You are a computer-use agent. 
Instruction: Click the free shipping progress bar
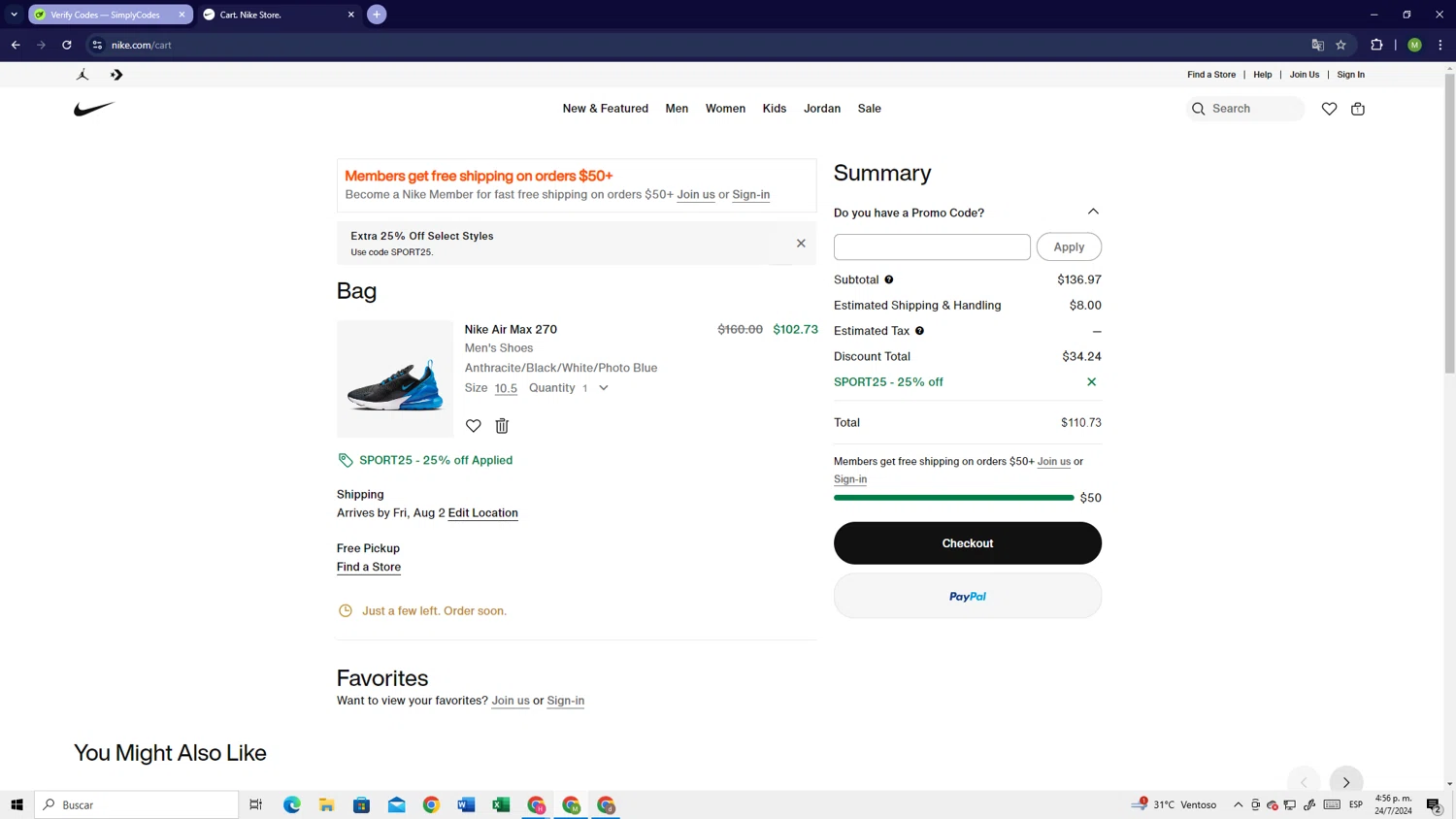click(x=953, y=498)
